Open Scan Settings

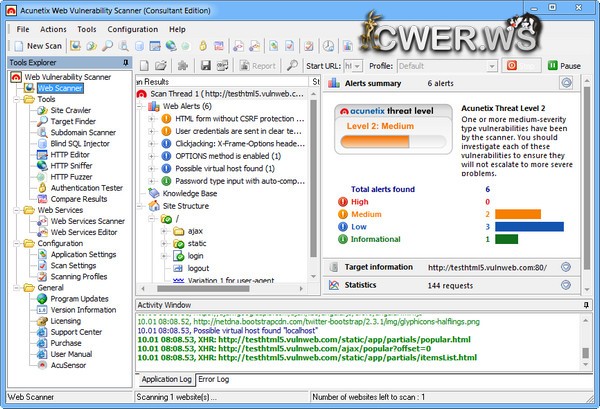coord(73,266)
